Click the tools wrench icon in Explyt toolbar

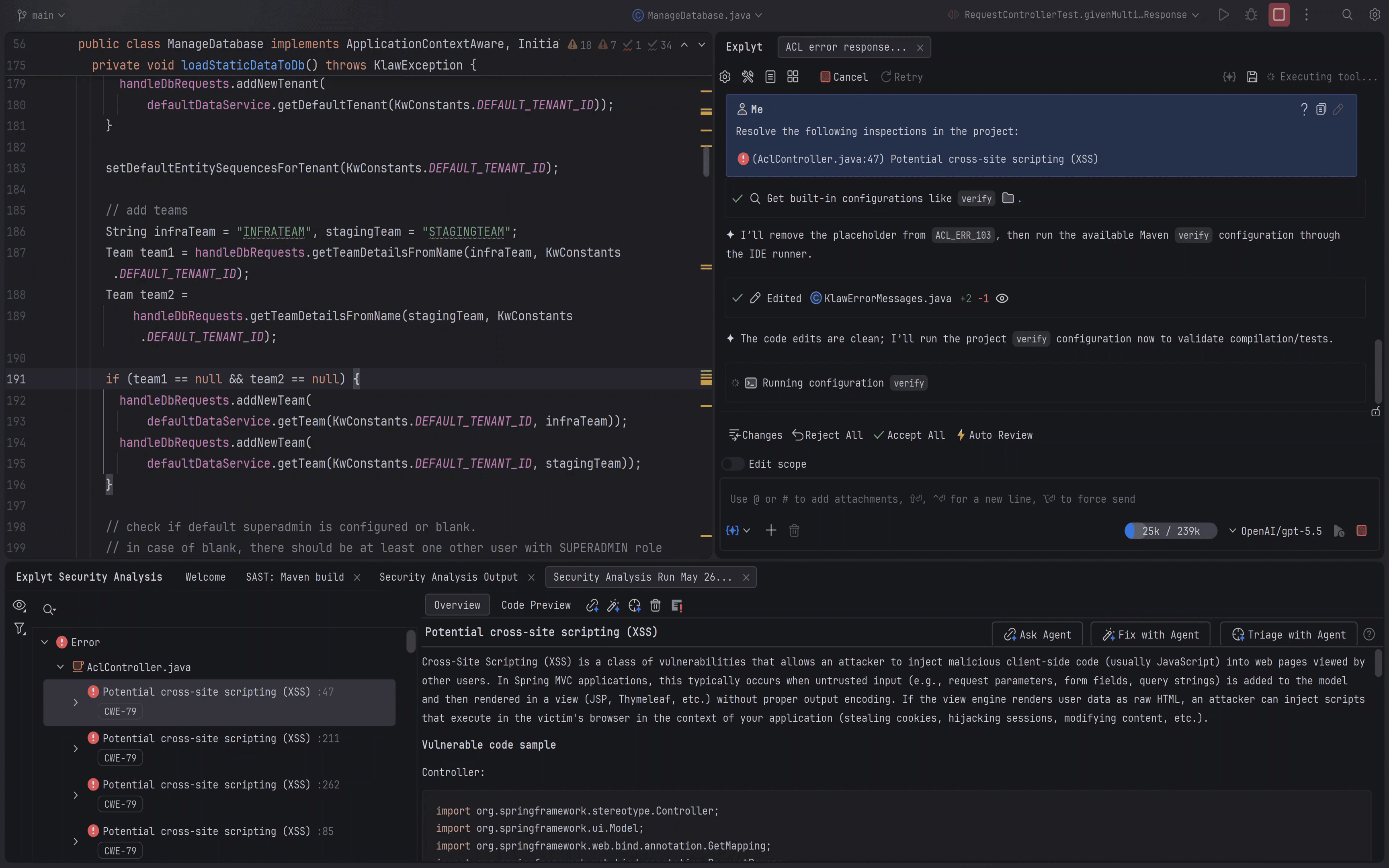(747, 77)
